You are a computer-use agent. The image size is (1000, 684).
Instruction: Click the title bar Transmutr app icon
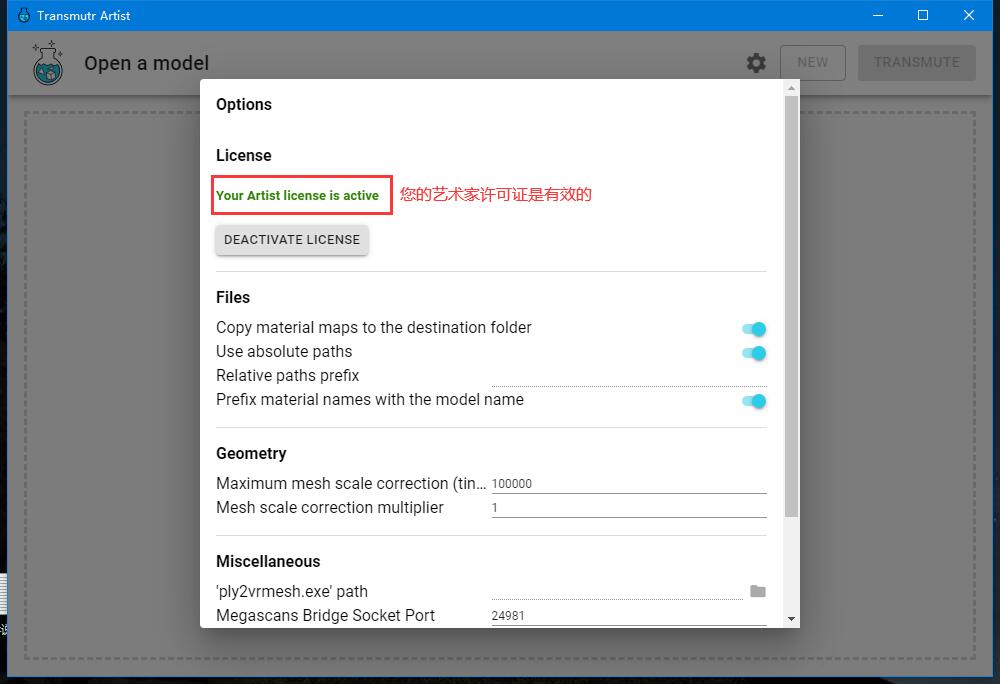(x=24, y=15)
